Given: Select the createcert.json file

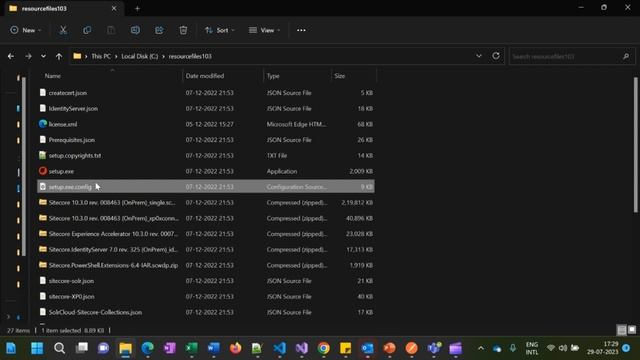Looking at the screenshot, I should point(206,93).
